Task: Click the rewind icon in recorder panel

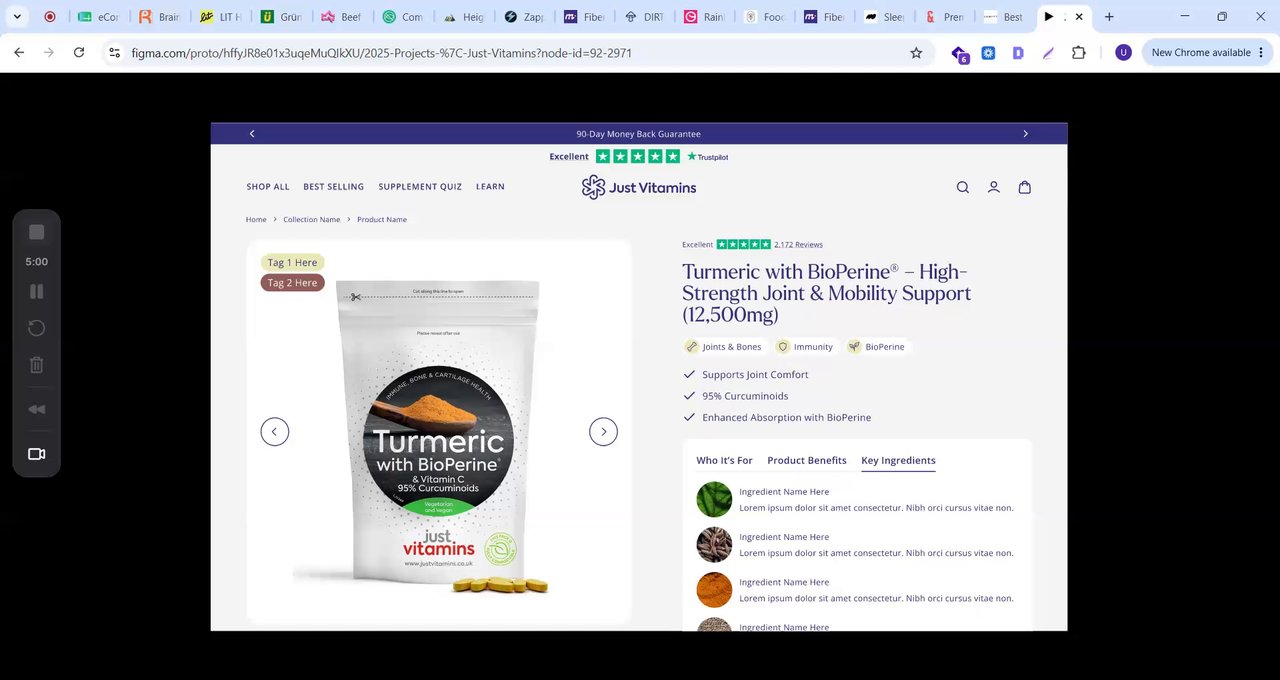Action: 37,409
